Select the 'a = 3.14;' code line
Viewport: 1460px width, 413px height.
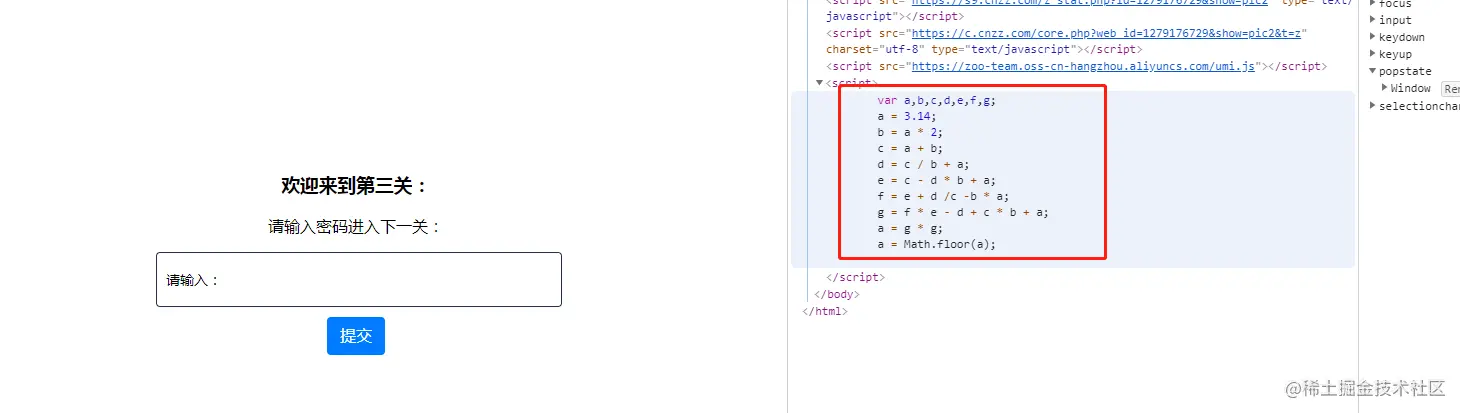(907, 116)
